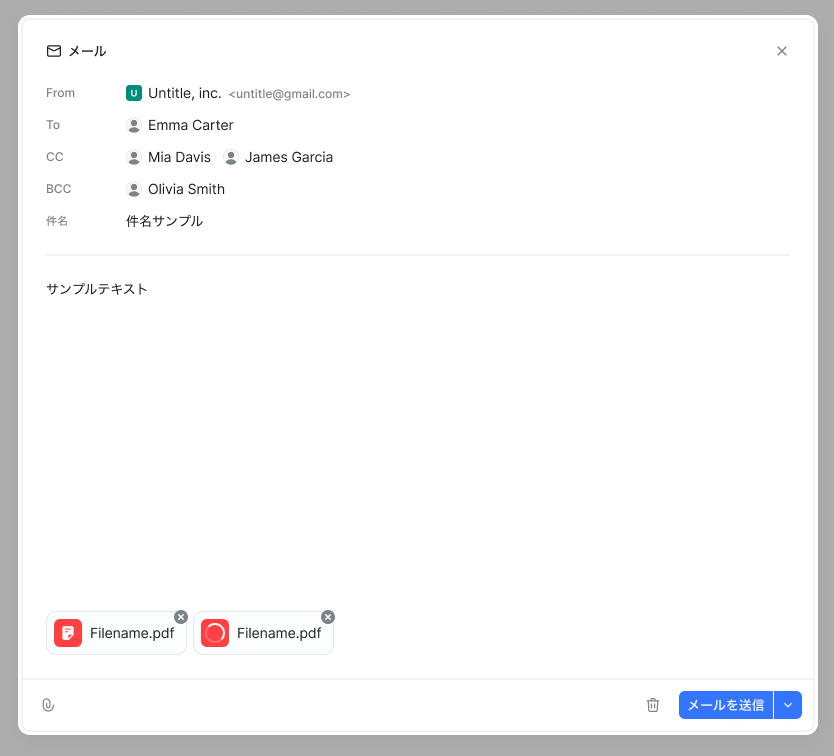
Task: Click the second attachment's Filename.pdf text
Action: [279, 633]
